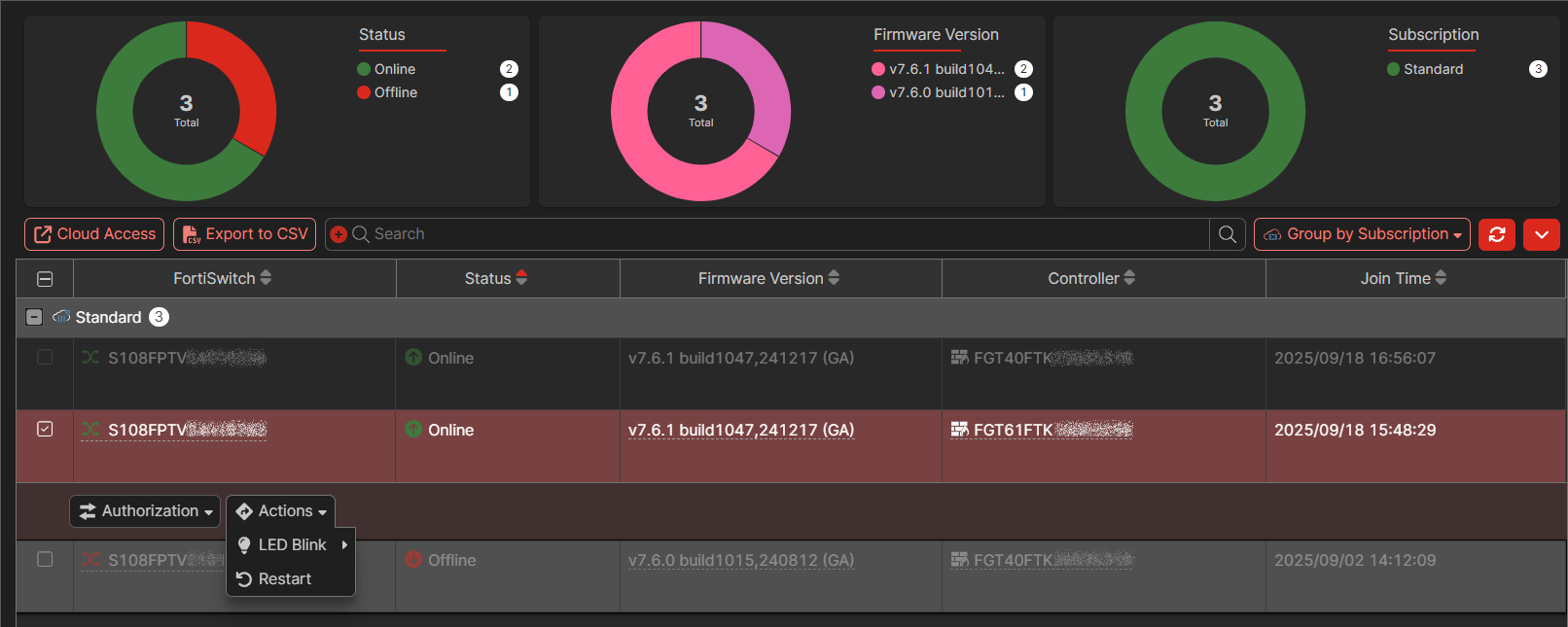Open the Group by Subscription dropdown
The image size is (1568, 627).
pos(1362,234)
